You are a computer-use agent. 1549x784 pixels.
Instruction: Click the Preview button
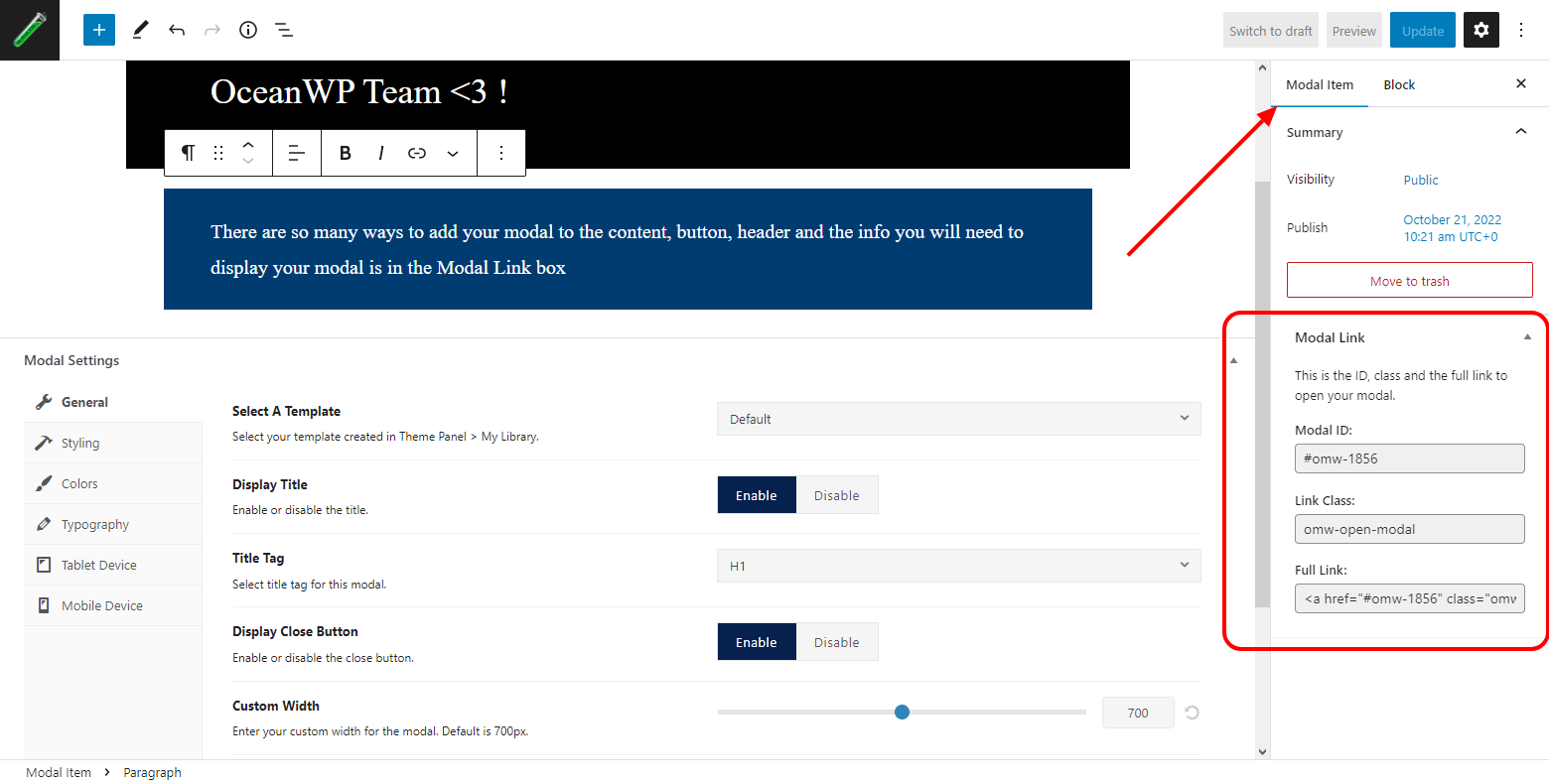tap(1354, 31)
